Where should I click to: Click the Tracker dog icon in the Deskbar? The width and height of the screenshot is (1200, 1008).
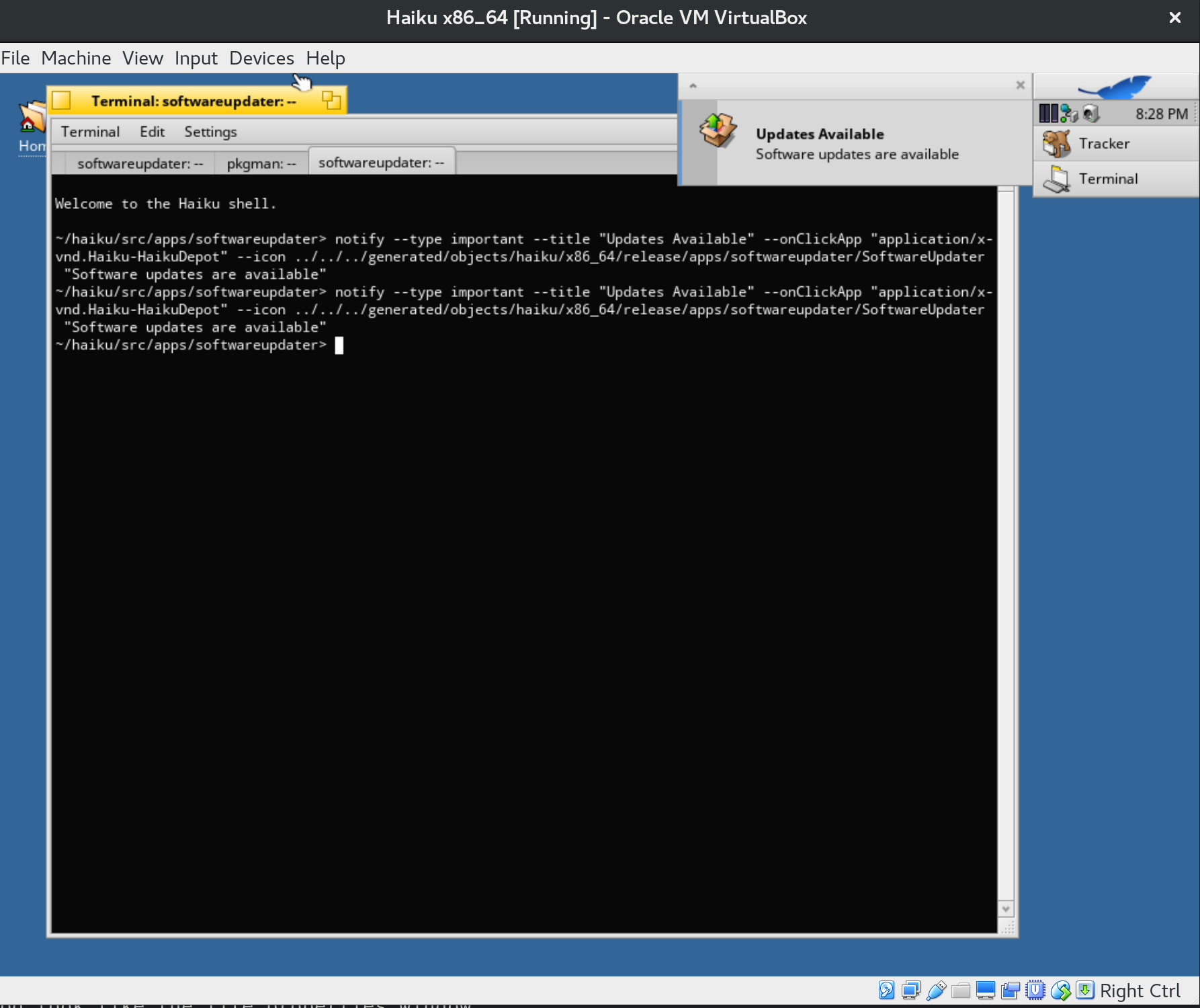click(x=1056, y=143)
